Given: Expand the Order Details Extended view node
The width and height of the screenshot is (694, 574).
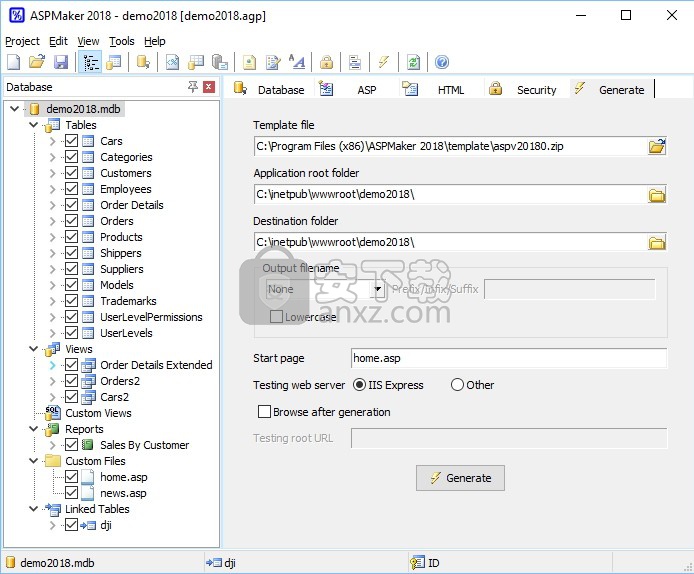Looking at the screenshot, I should point(52,365).
